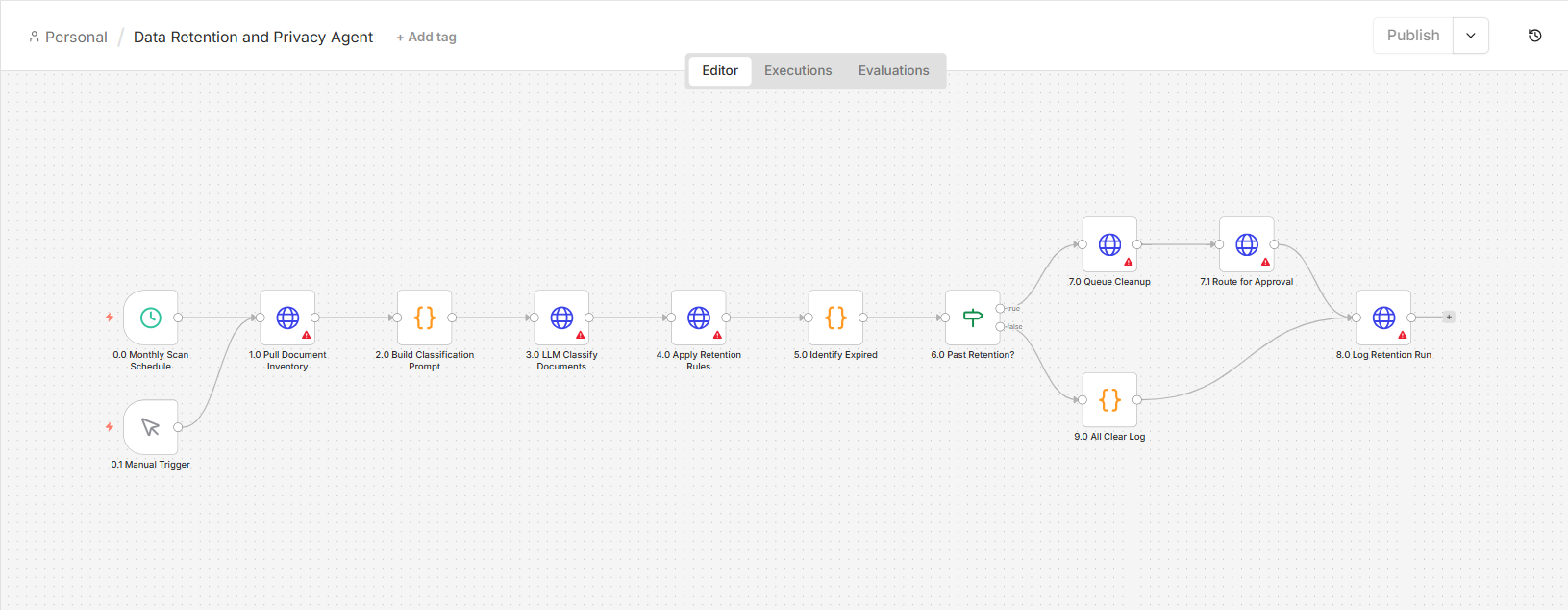Open the 7.1 Route for Approval node

[x=1247, y=244]
